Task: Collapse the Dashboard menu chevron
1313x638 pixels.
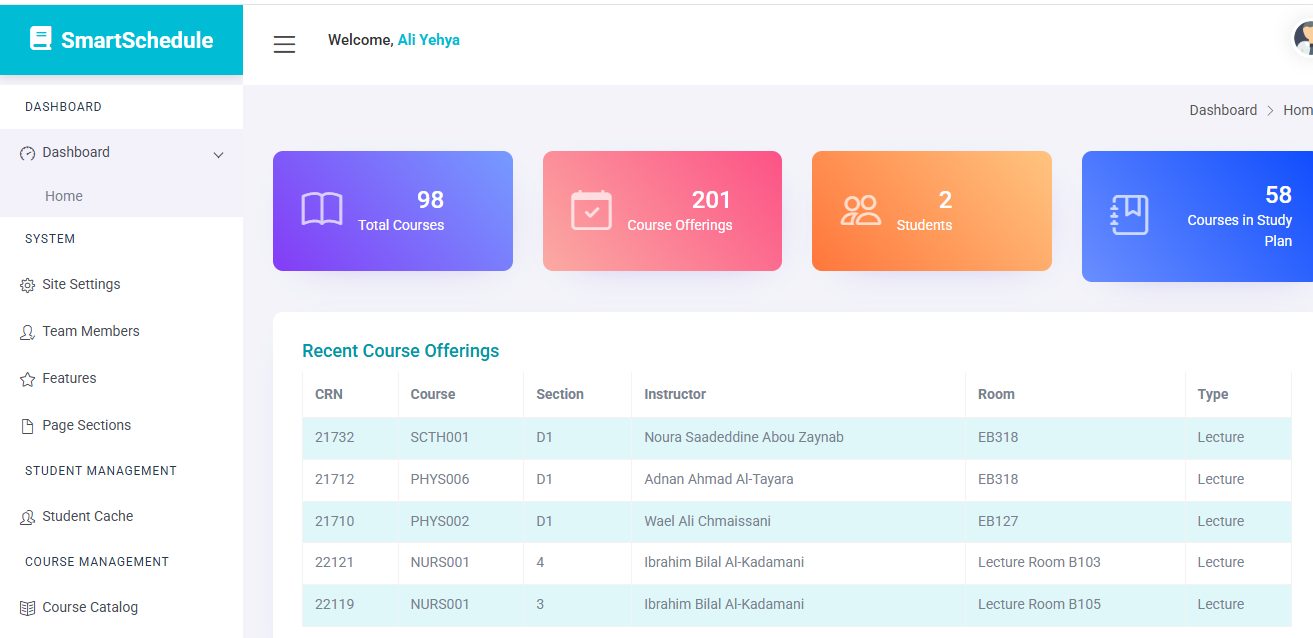Action: click(218, 155)
